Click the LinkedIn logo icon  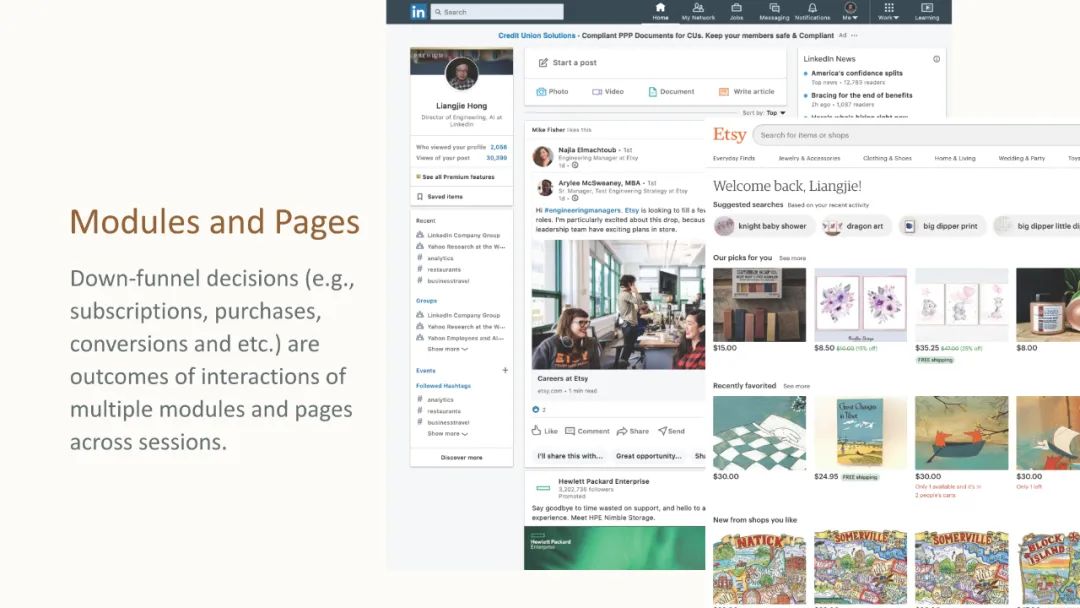pyautogui.click(x=418, y=12)
